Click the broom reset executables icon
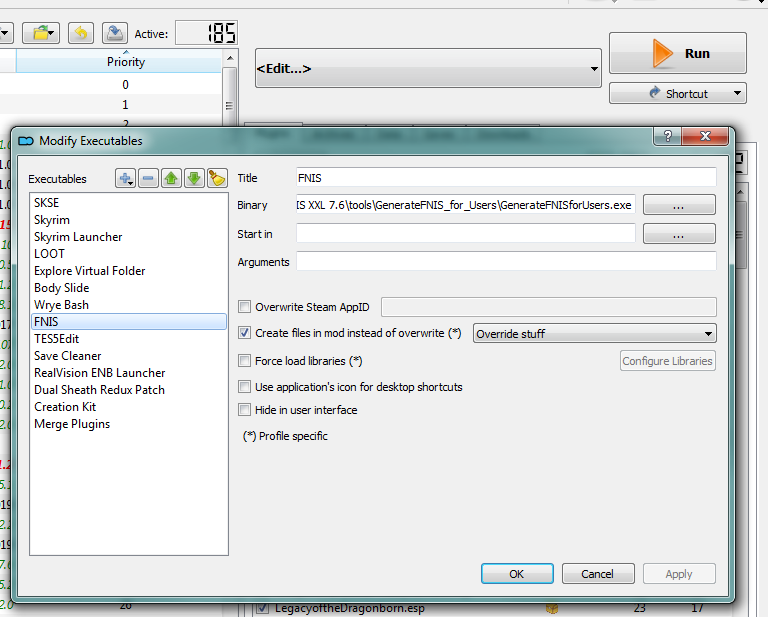 tap(217, 178)
